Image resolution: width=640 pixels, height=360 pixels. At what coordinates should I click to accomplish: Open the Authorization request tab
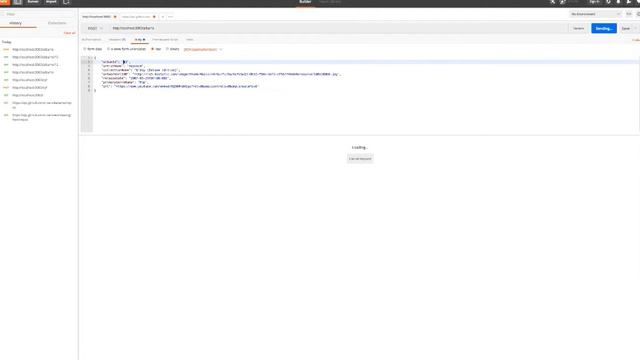91,40
